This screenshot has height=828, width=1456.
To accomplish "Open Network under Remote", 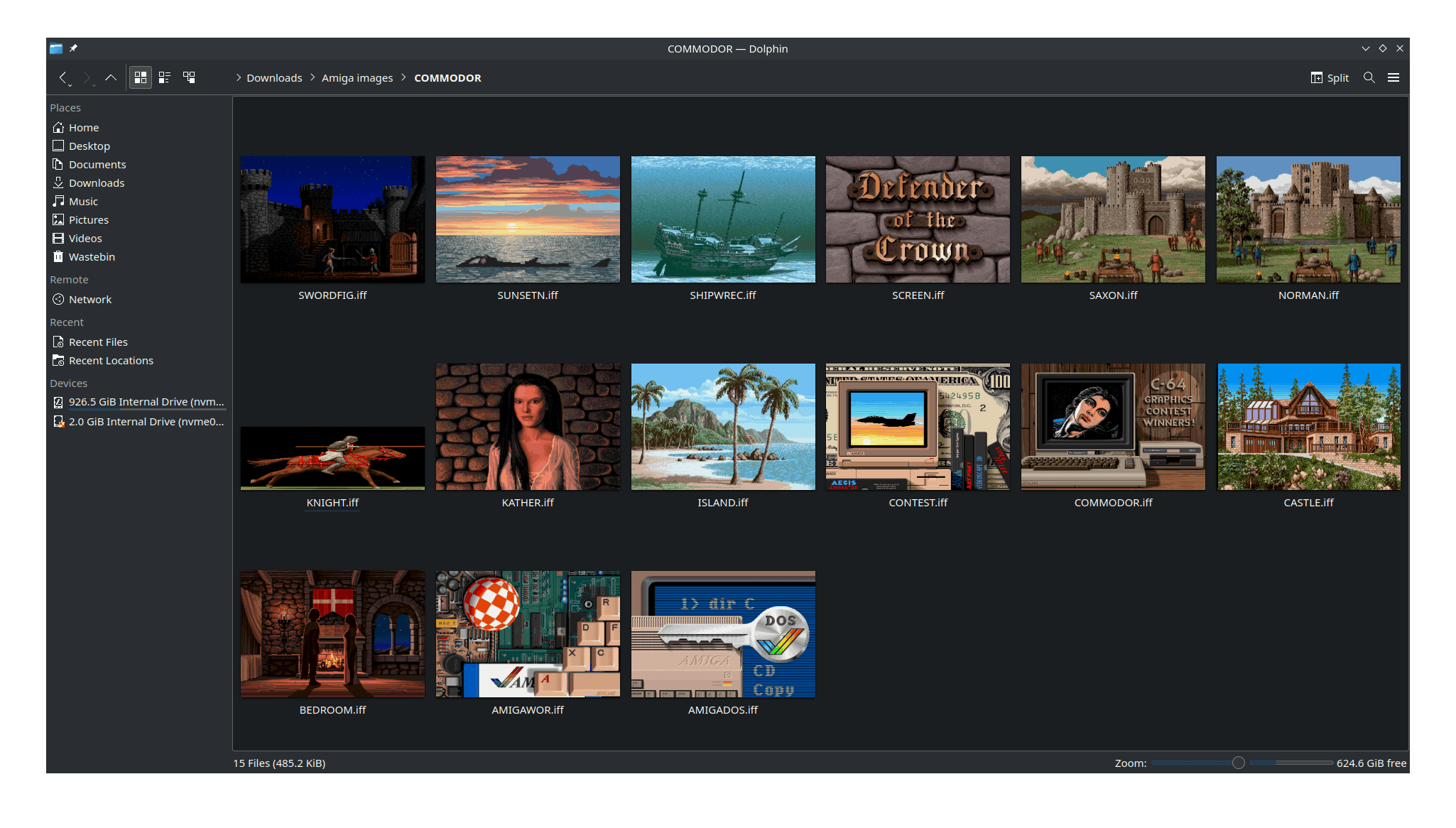I will tap(90, 300).
